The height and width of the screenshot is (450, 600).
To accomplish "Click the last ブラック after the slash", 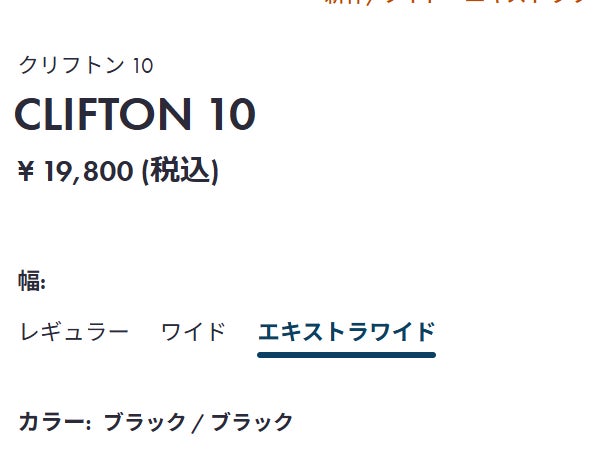I will (x=251, y=422).
